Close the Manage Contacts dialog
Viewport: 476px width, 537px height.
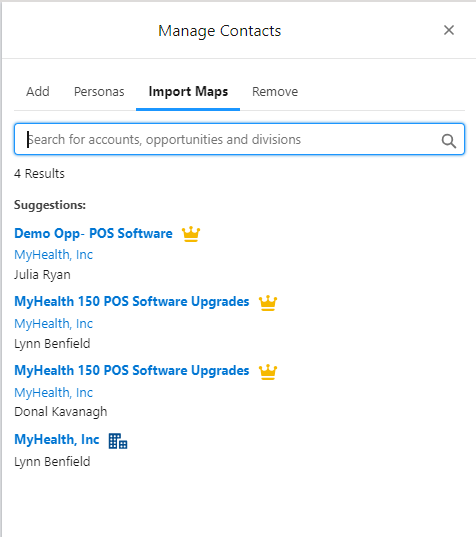coord(449,30)
